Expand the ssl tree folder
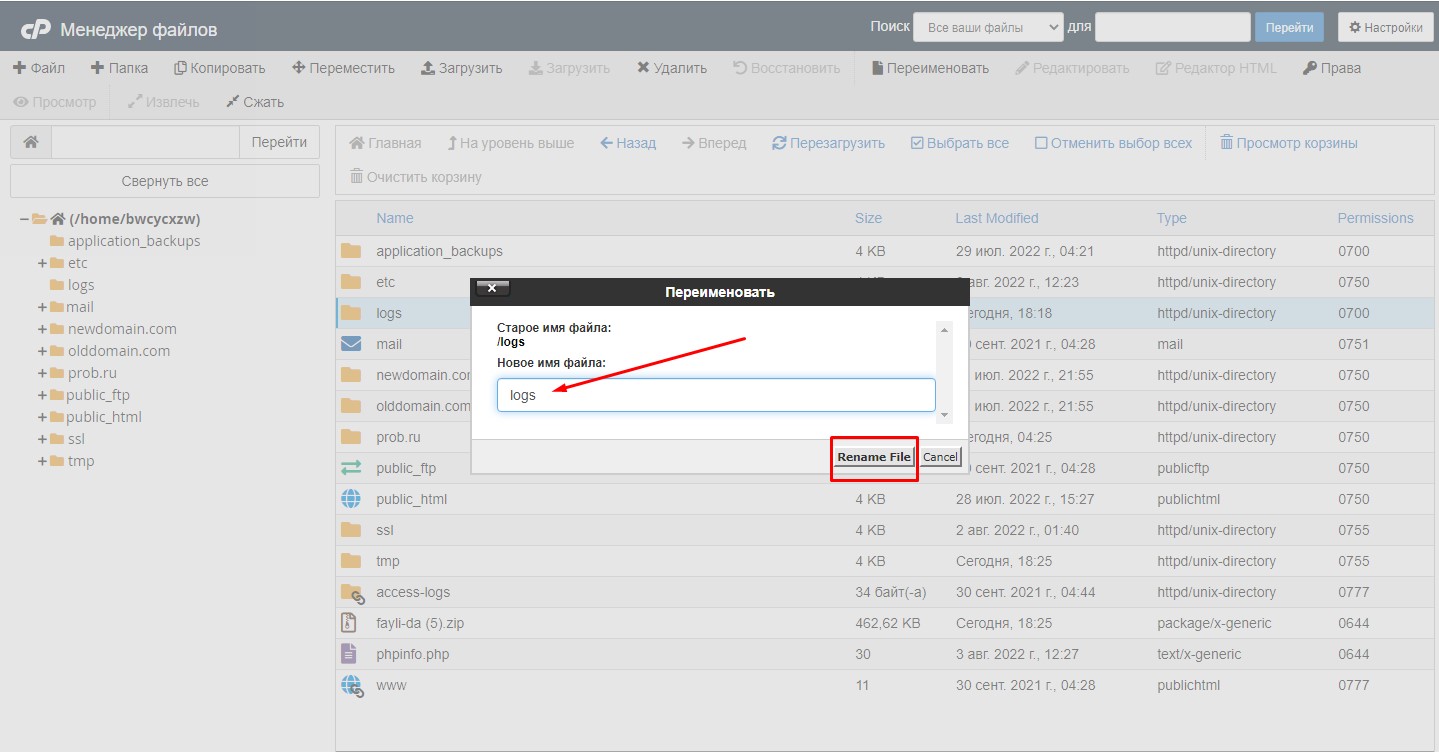Screen dimensions: 1439x752 [x=43, y=439]
